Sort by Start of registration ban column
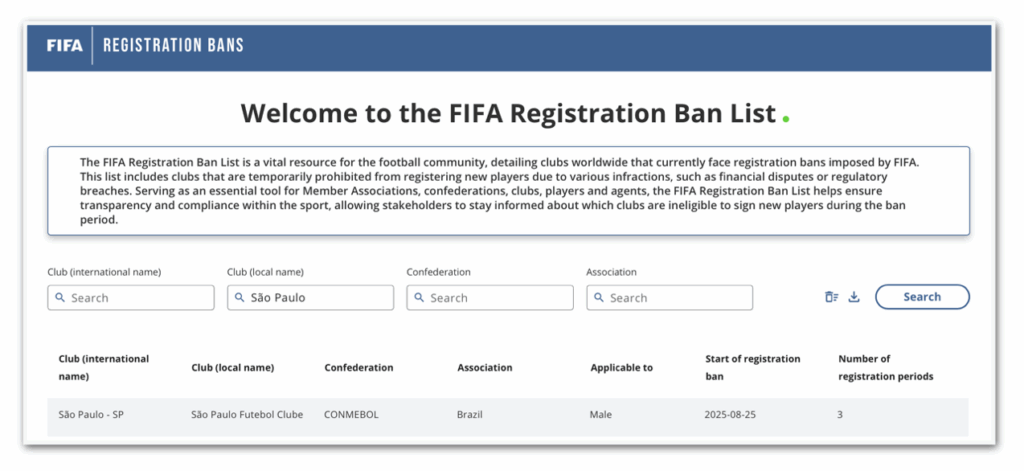The image size is (1024, 471). pyautogui.click(x=753, y=367)
